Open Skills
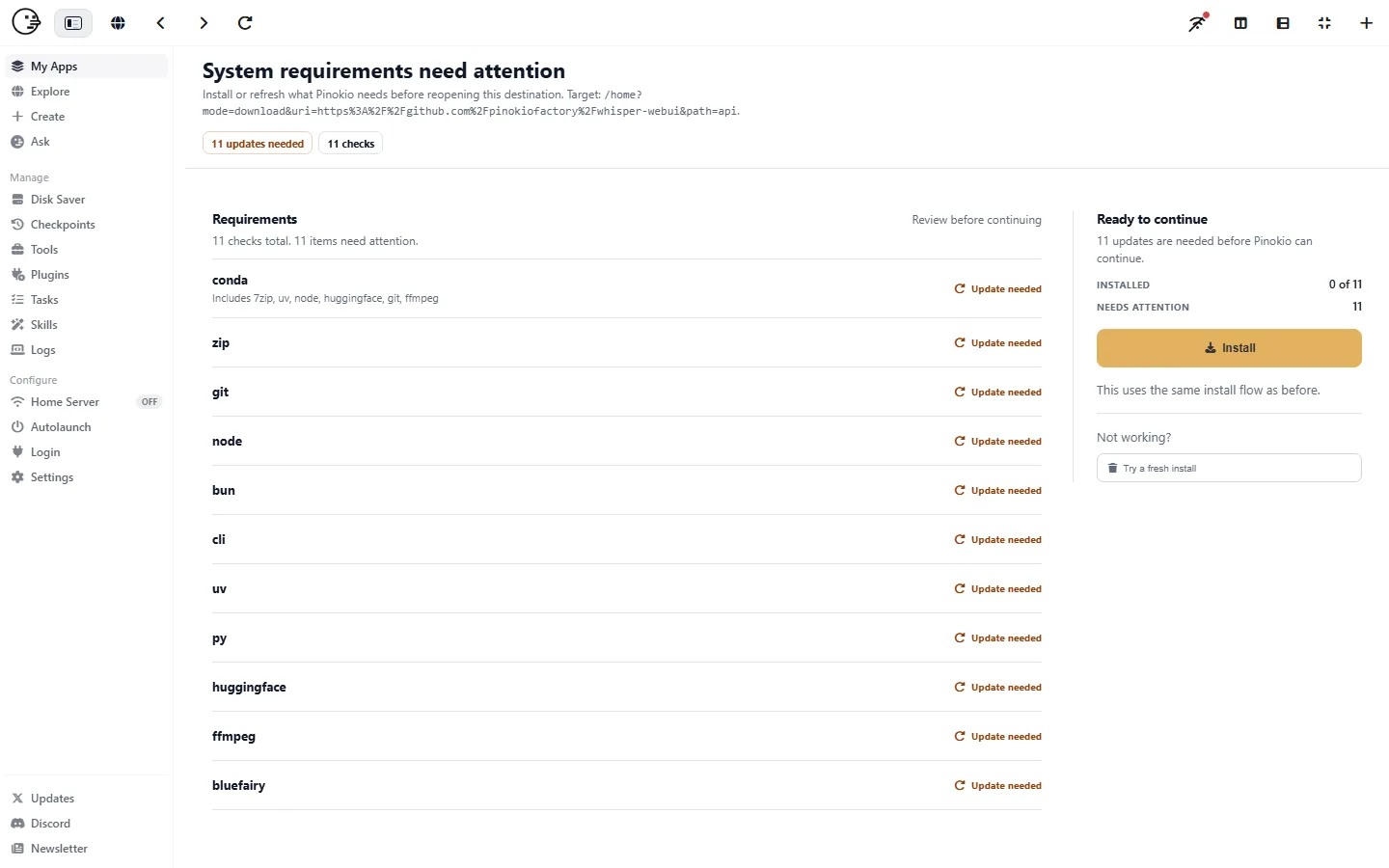This screenshot has width=1389, height=868. pos(86,325)
